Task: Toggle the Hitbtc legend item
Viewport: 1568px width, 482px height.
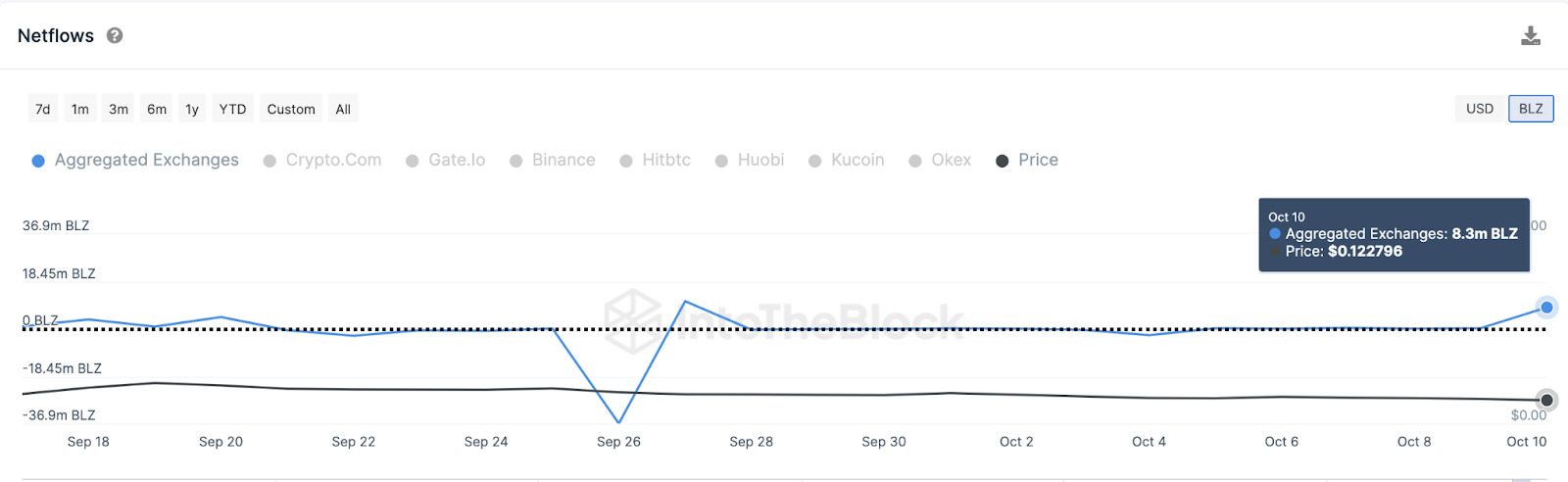Action: (656, 161)
